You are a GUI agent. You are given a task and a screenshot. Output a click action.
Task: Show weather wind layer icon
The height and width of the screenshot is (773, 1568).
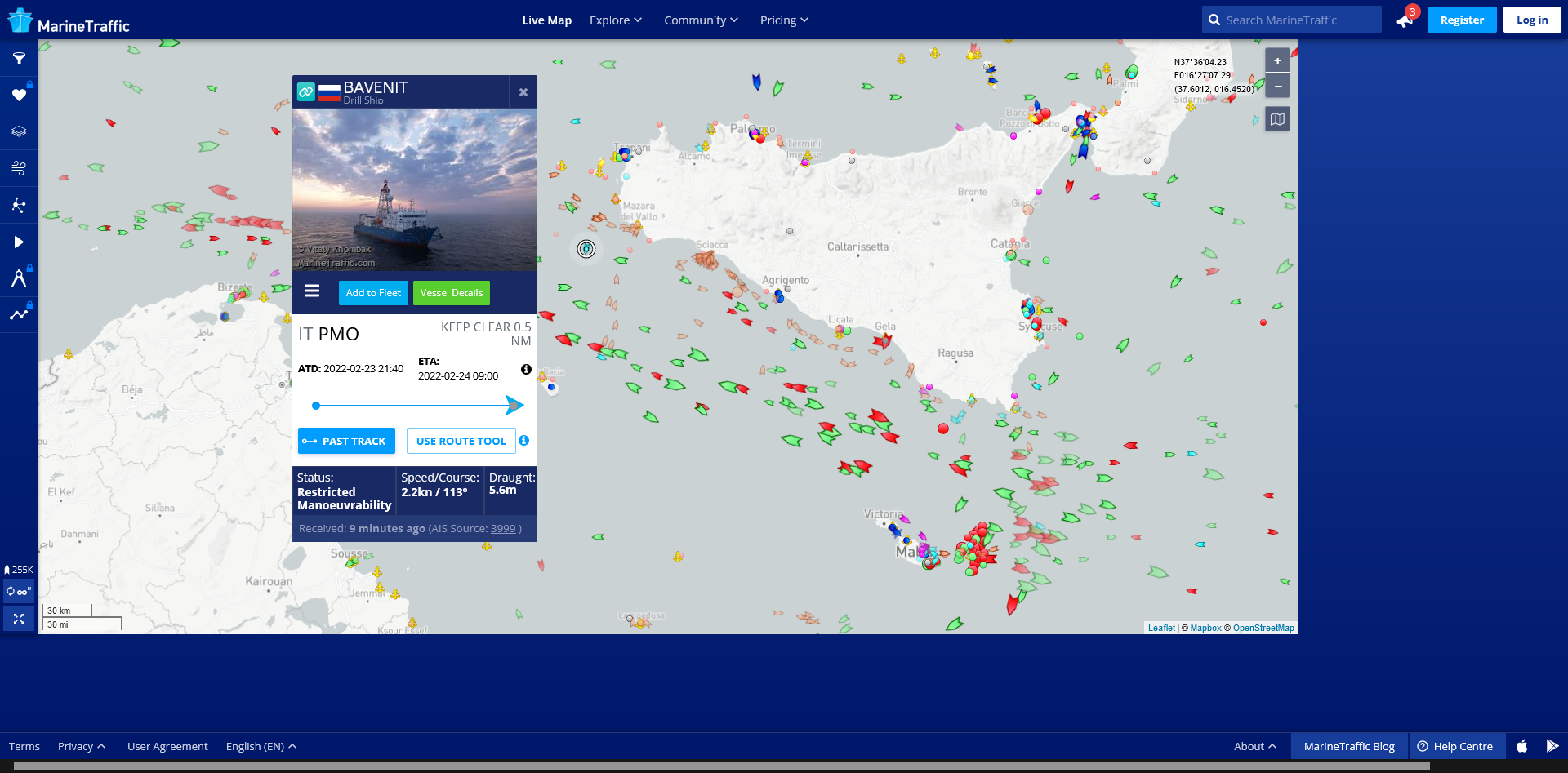click(19, 168)
